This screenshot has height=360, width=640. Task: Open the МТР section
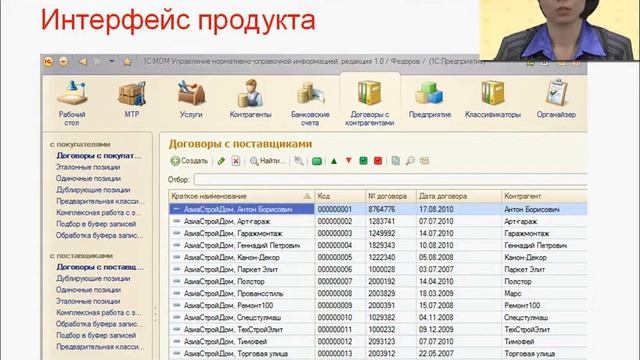coord(131,100)
